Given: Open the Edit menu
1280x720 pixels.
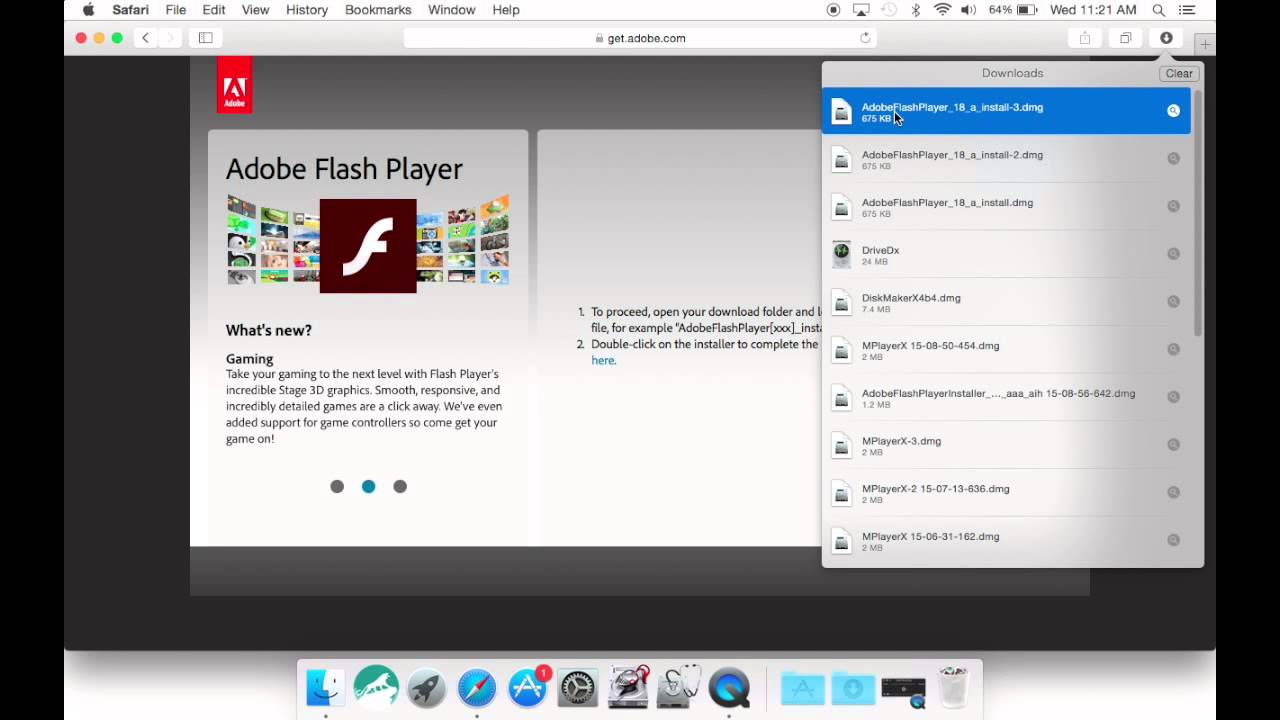Looking at the screenshot, I should pyautogui.click(x=214, y=10).
